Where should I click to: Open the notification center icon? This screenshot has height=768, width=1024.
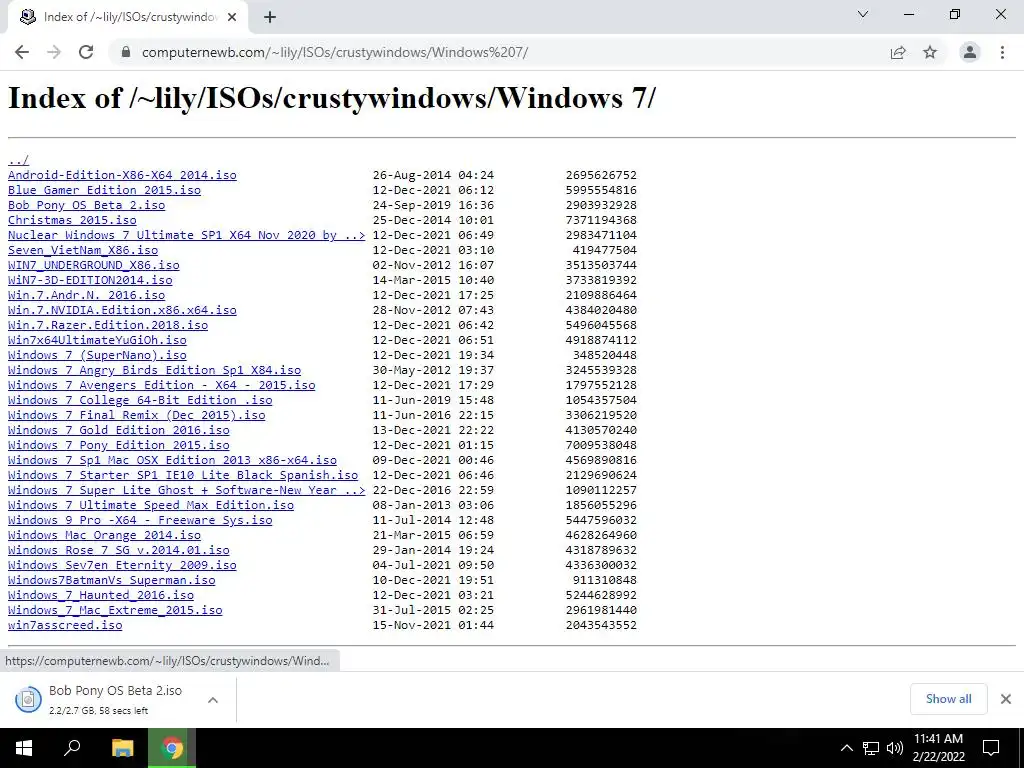tap(991, 748)
